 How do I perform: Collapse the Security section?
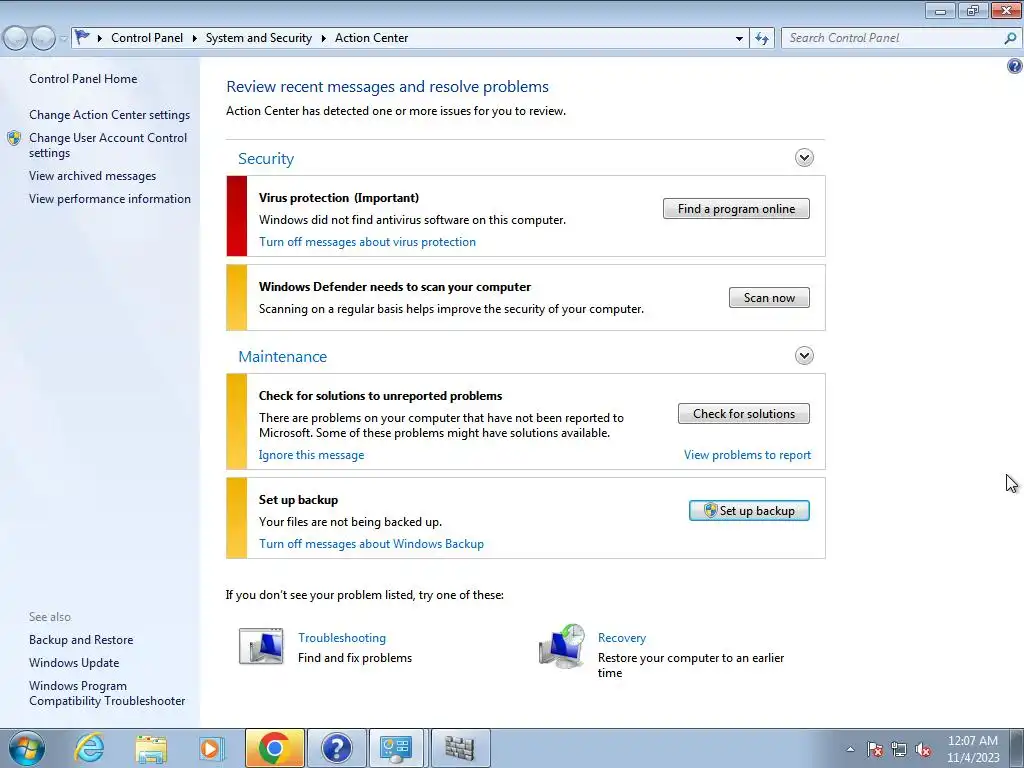click(x=804, y=157)
